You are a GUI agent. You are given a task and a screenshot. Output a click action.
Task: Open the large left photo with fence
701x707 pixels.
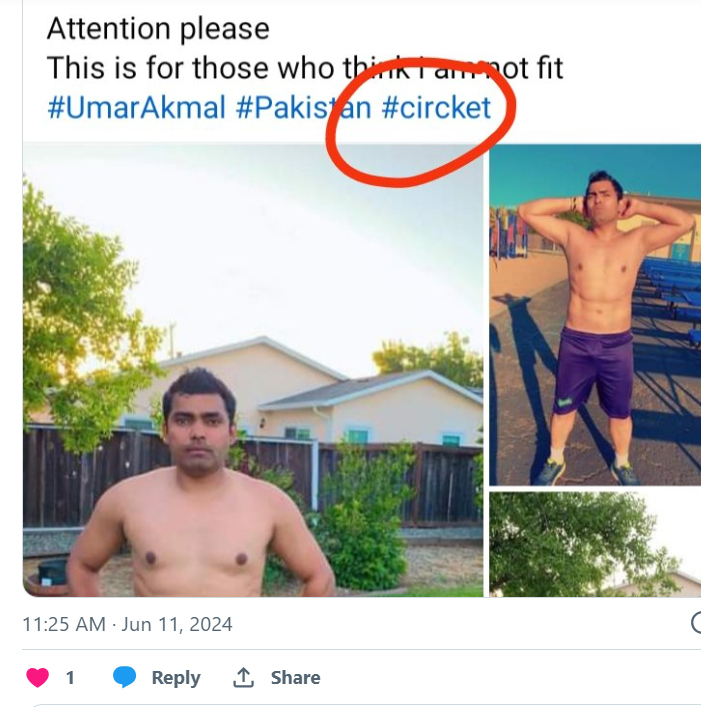(x=252, y=370)
